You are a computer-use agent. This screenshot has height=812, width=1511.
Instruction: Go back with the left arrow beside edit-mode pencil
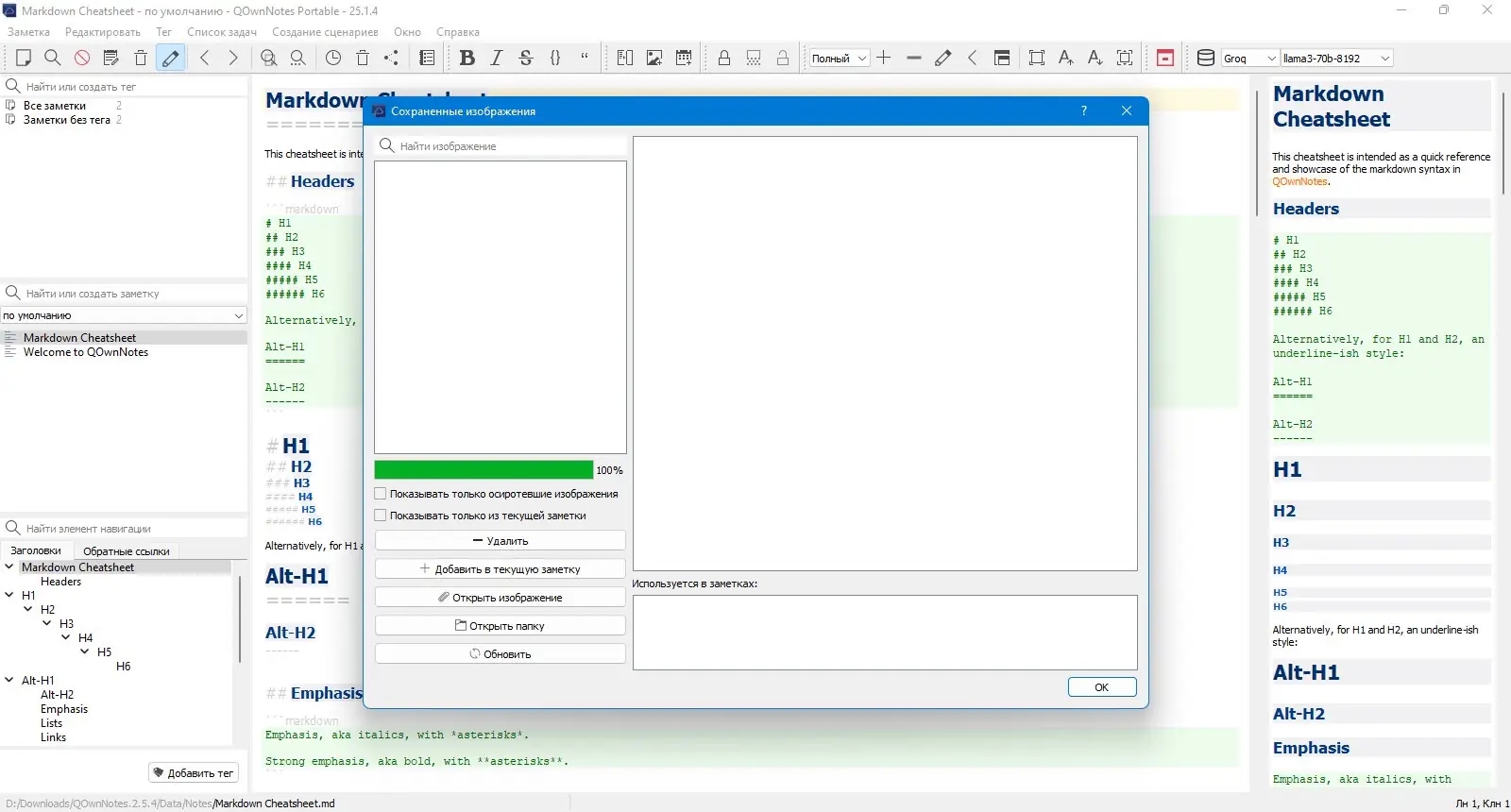(x=205, y=58)
